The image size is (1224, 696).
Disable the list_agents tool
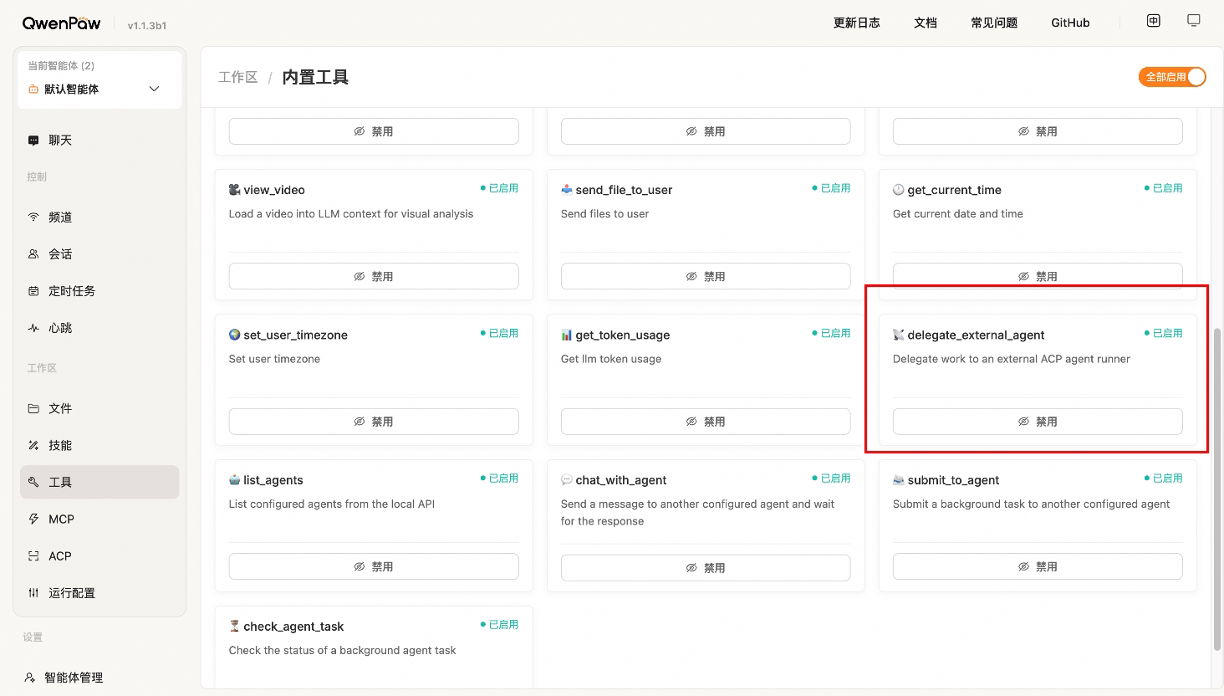point(374,566)
